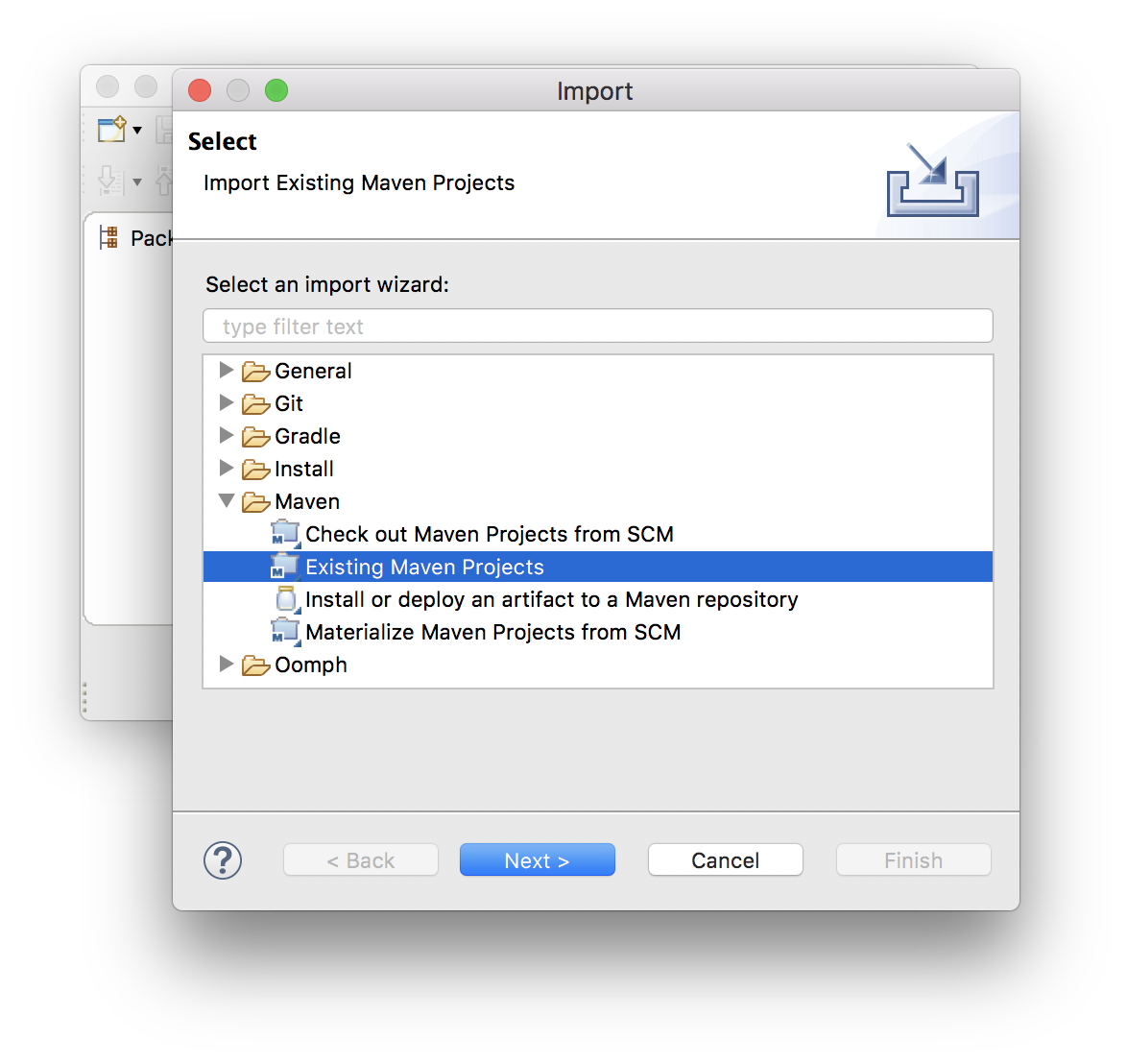Expand the Gradle category
Screen dimensions: 1127x1064
click(x=227, y=435)
